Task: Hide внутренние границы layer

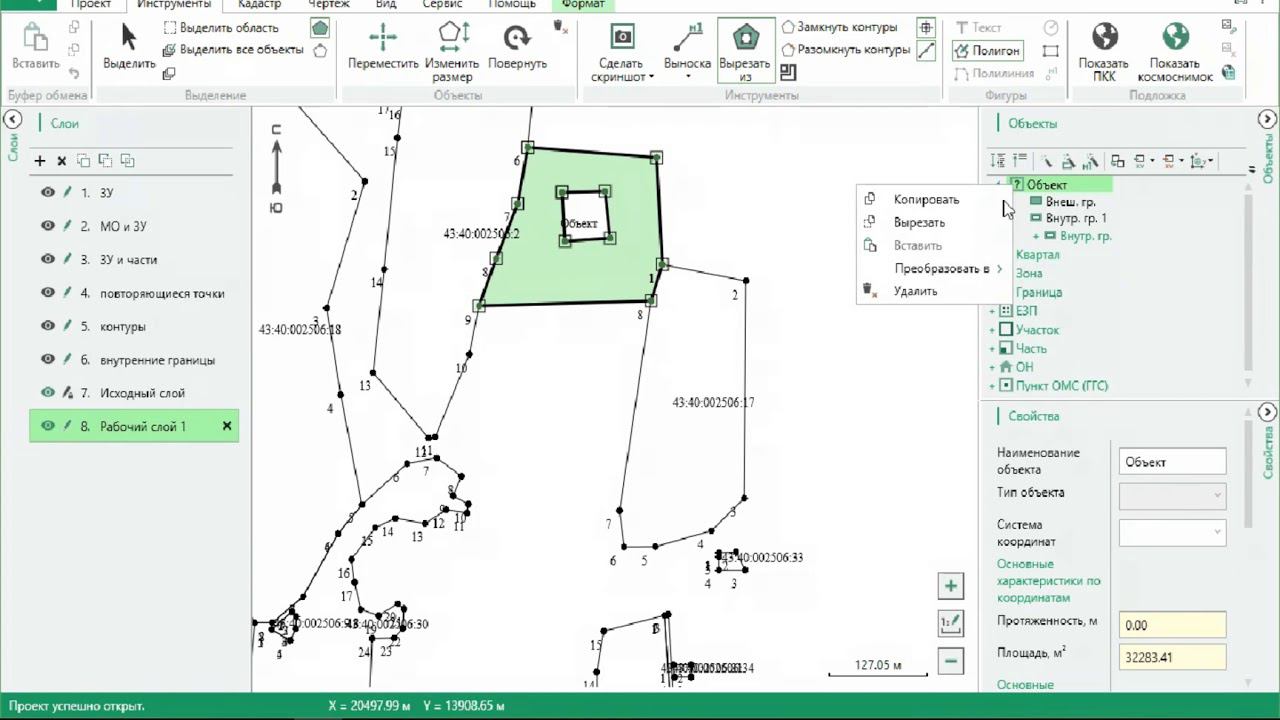Action: pos(48,359)
